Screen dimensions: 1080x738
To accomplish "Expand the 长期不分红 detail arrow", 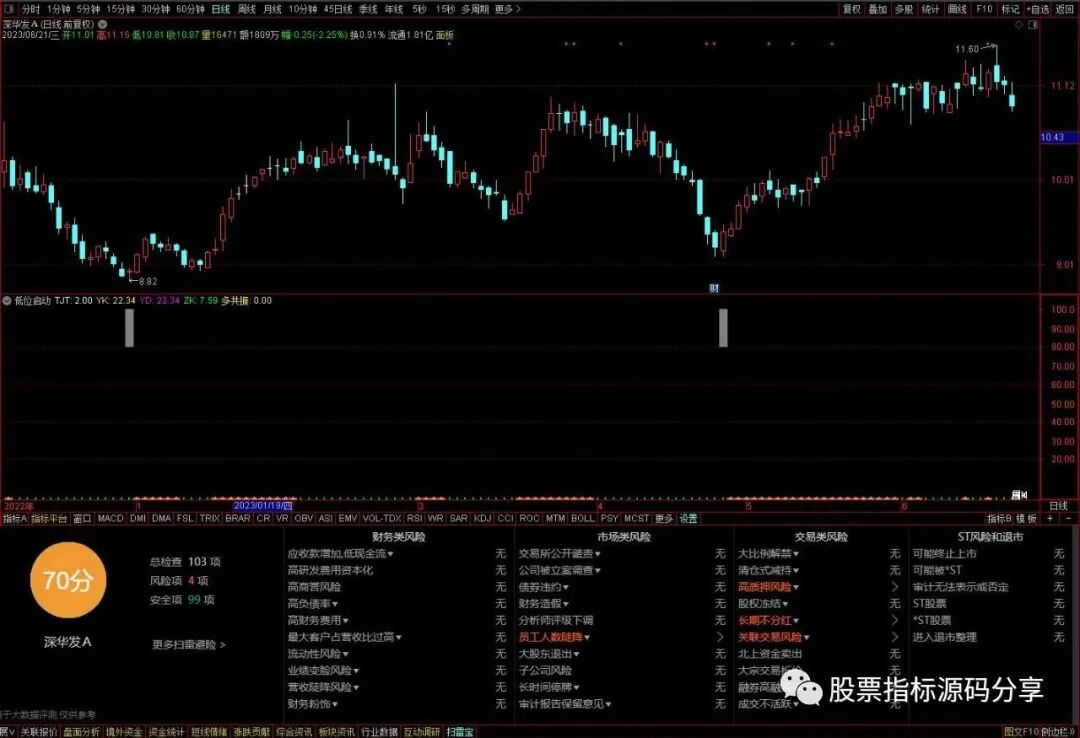I will (895, 620).
